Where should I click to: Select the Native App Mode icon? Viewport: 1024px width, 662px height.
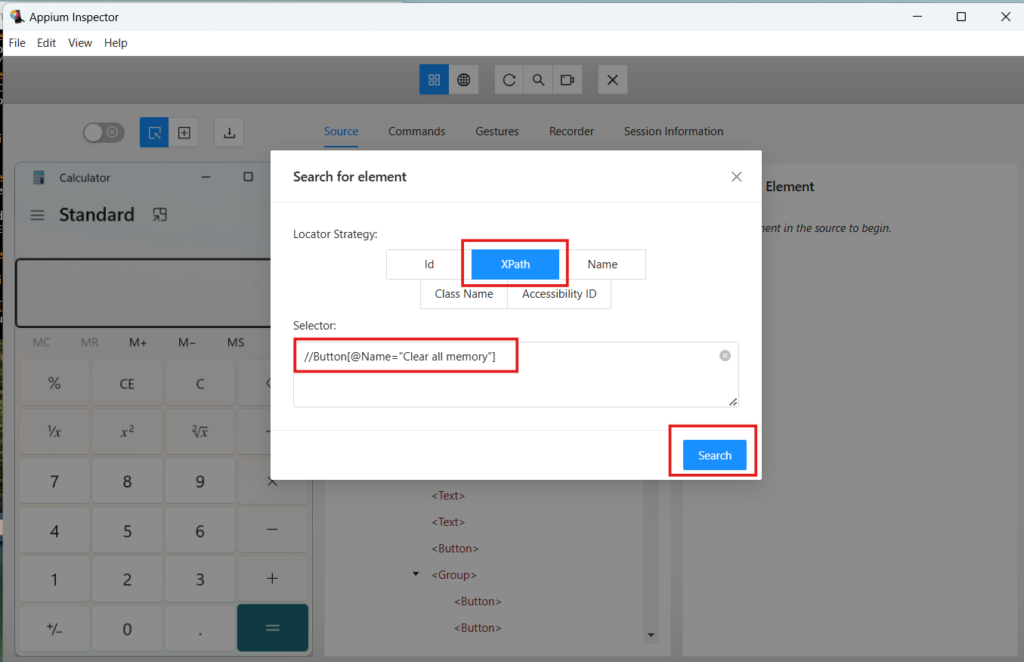[x=433, y=79]
